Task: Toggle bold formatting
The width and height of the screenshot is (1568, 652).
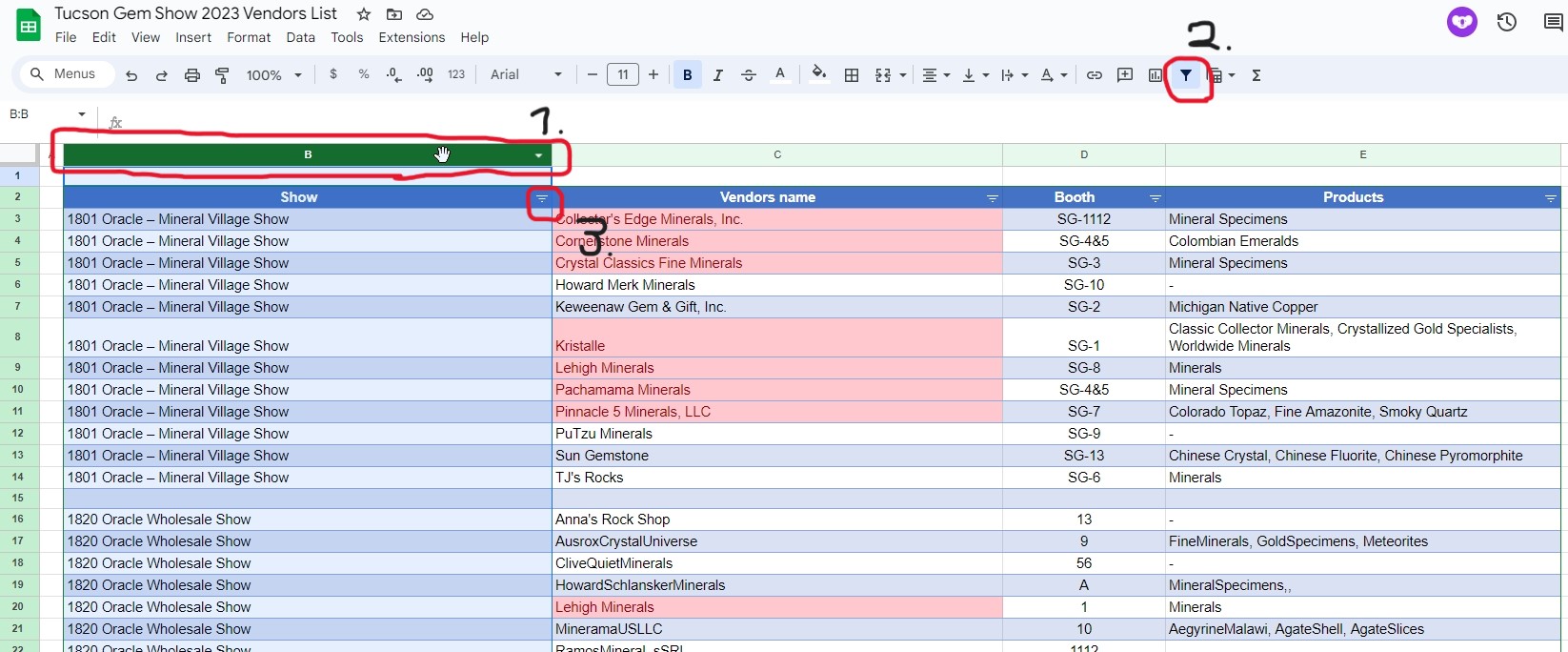Action: point(687,75)
